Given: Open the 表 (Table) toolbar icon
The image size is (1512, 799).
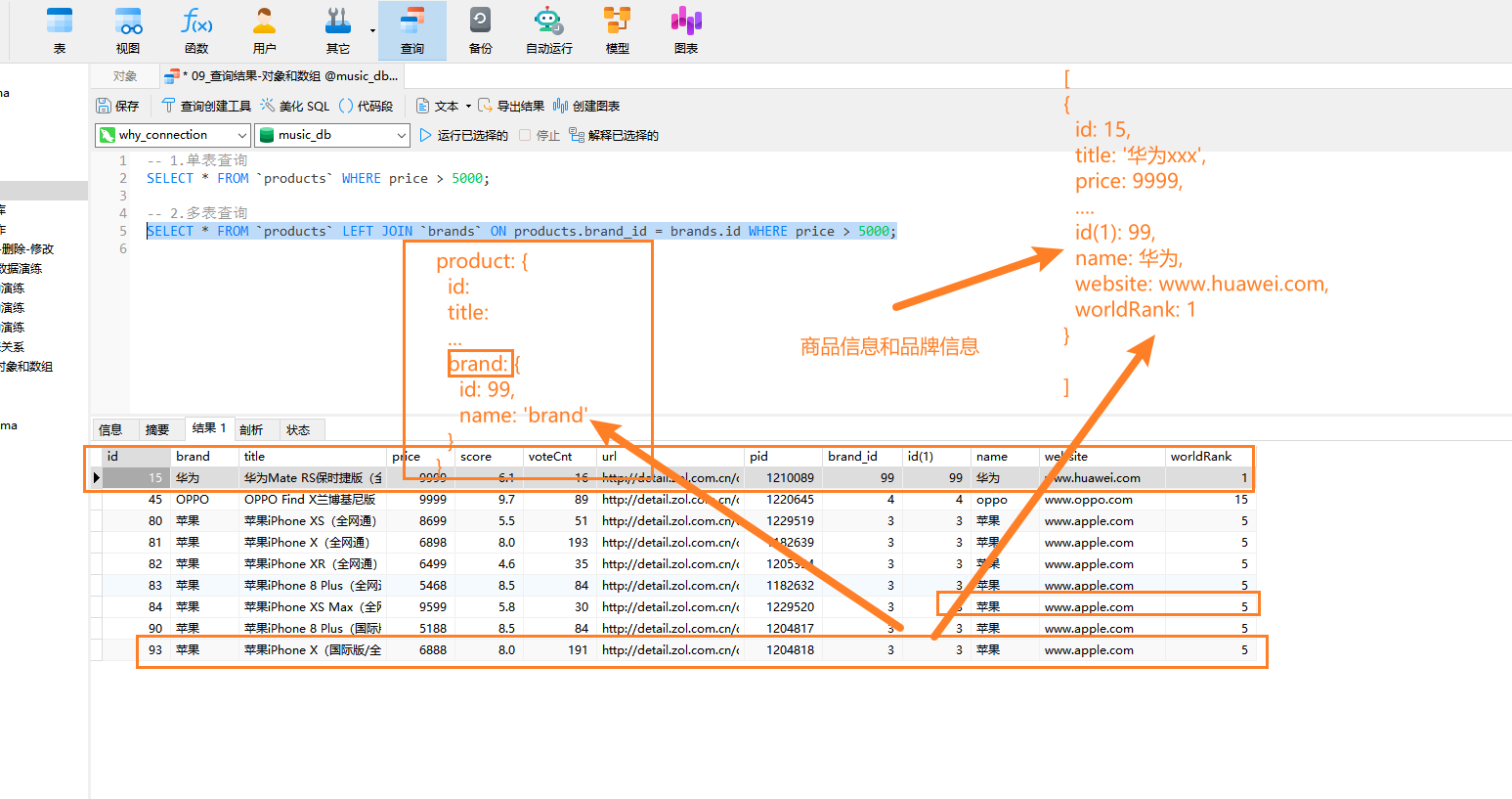Looking at the screenshot, I should point(60,30).
